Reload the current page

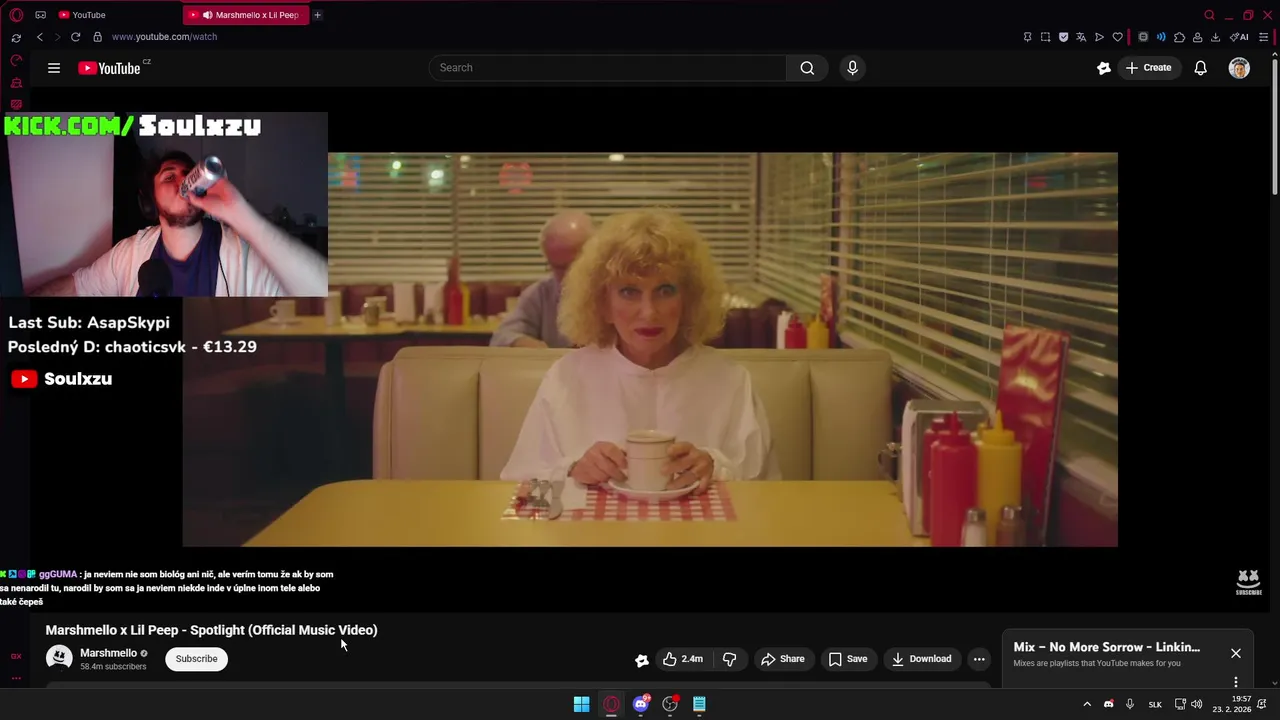click(75, 37)
